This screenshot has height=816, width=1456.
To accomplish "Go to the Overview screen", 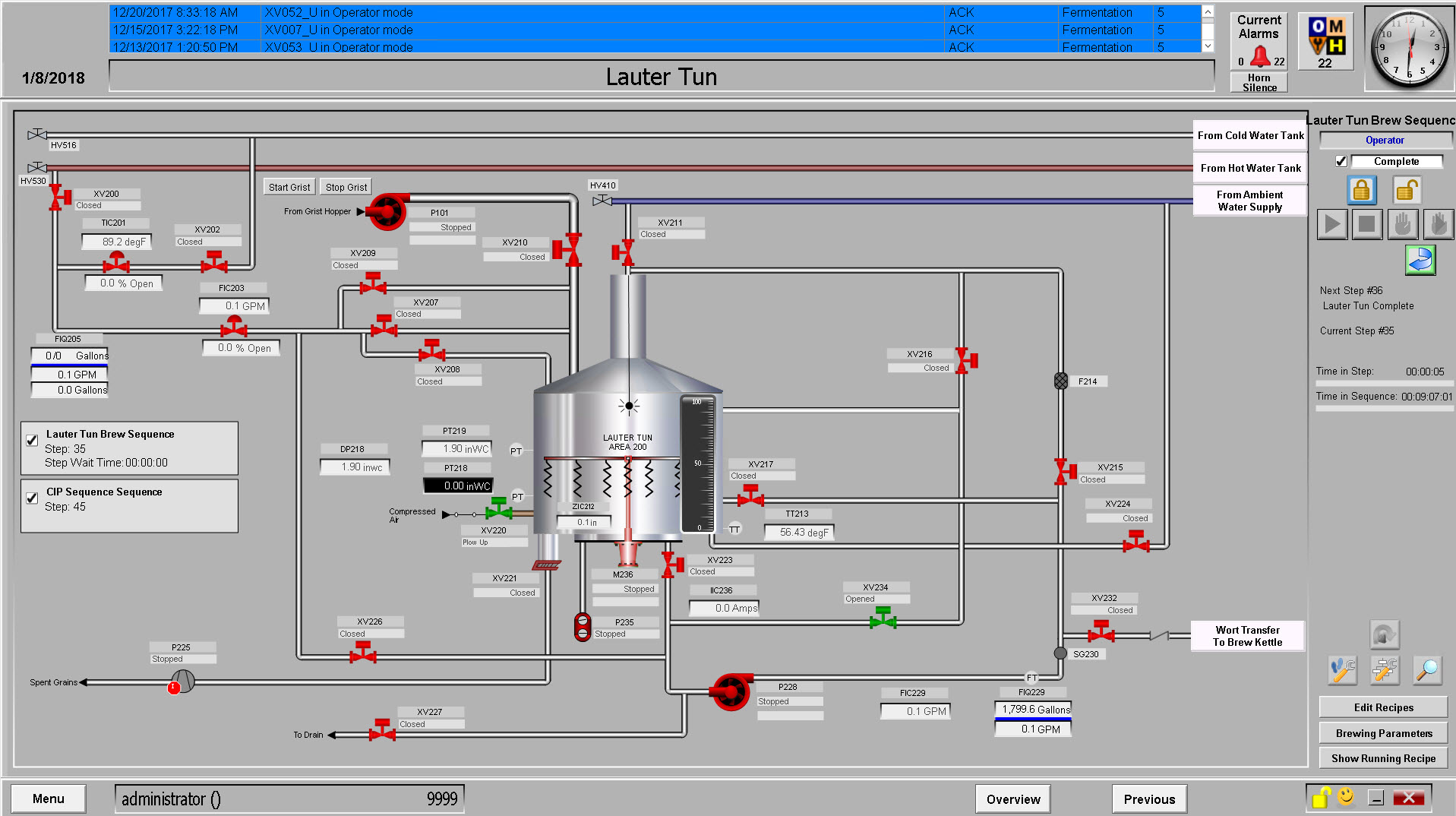I will point(1013,799).
